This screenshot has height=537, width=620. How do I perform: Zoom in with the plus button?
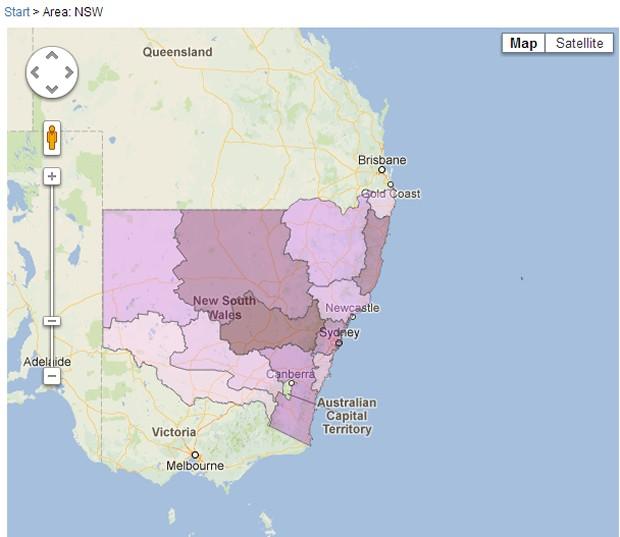(x=52, y=176)
